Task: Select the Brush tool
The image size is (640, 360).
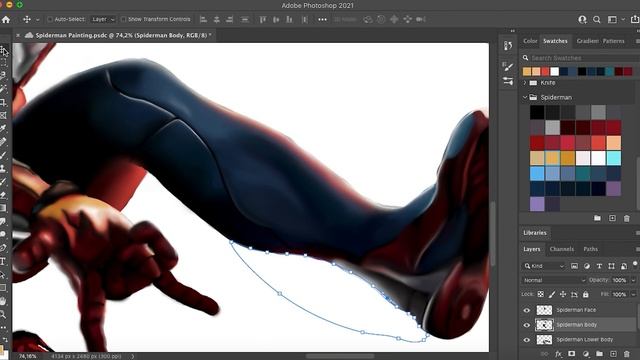Action: point(3,155)
